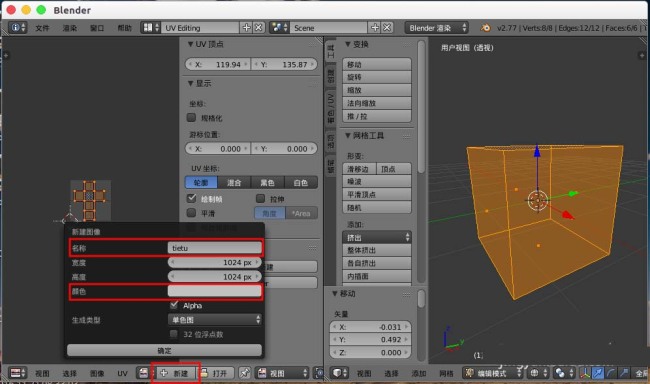Click the 法向缩放 button
This screenshot has height=384, width=650.
click(x=377, y=103)
